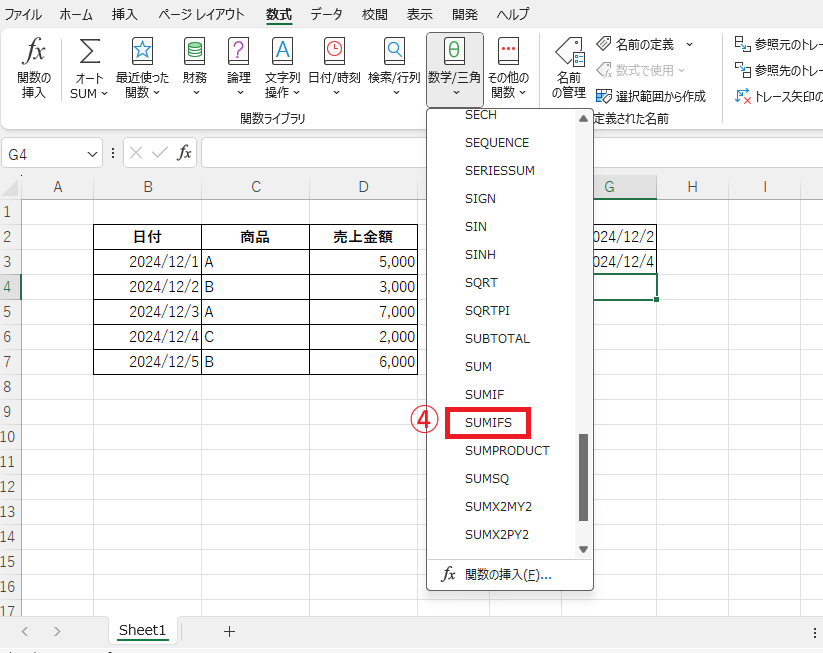823x653 pixels.
Task: Click cell with date 2024/12/4 in column B
Action: (148, 336)
